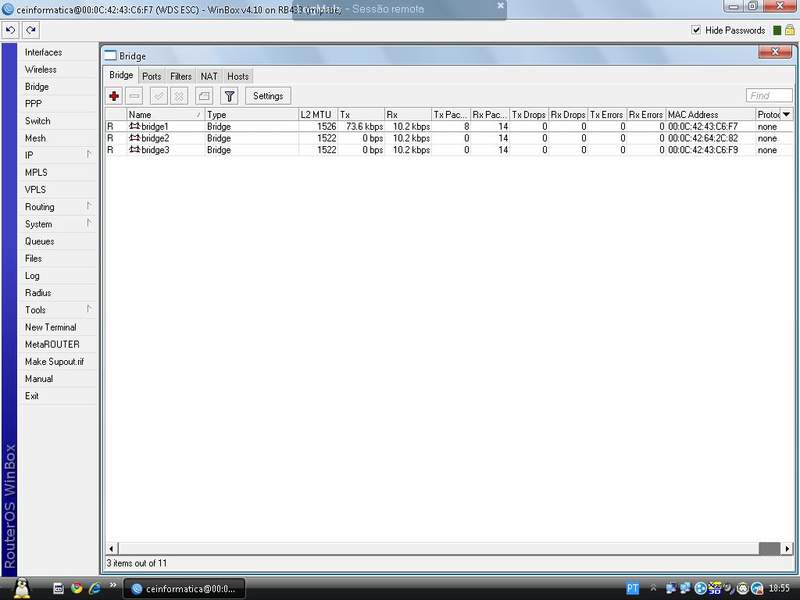This screenshot has height=600, width=800.
Task: Select the bridge1 row
Action: click(x=449, y=127)
